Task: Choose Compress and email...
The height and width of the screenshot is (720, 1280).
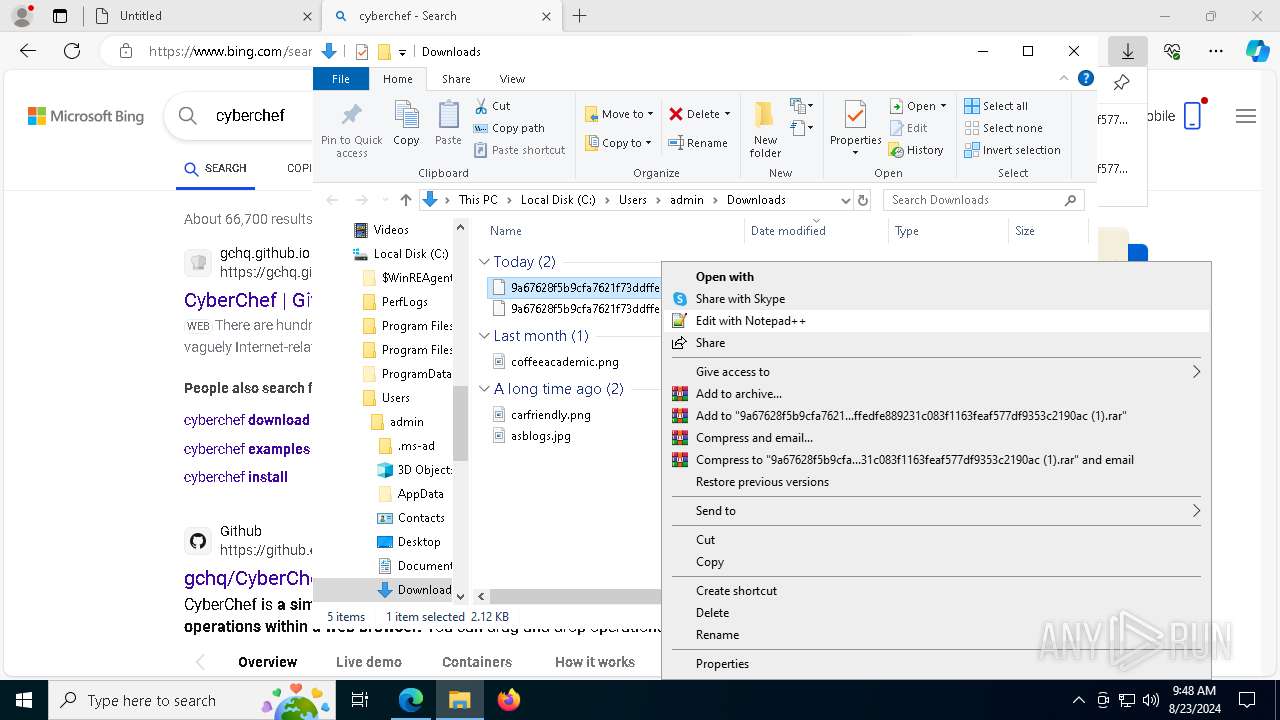Action: (935, 438)
